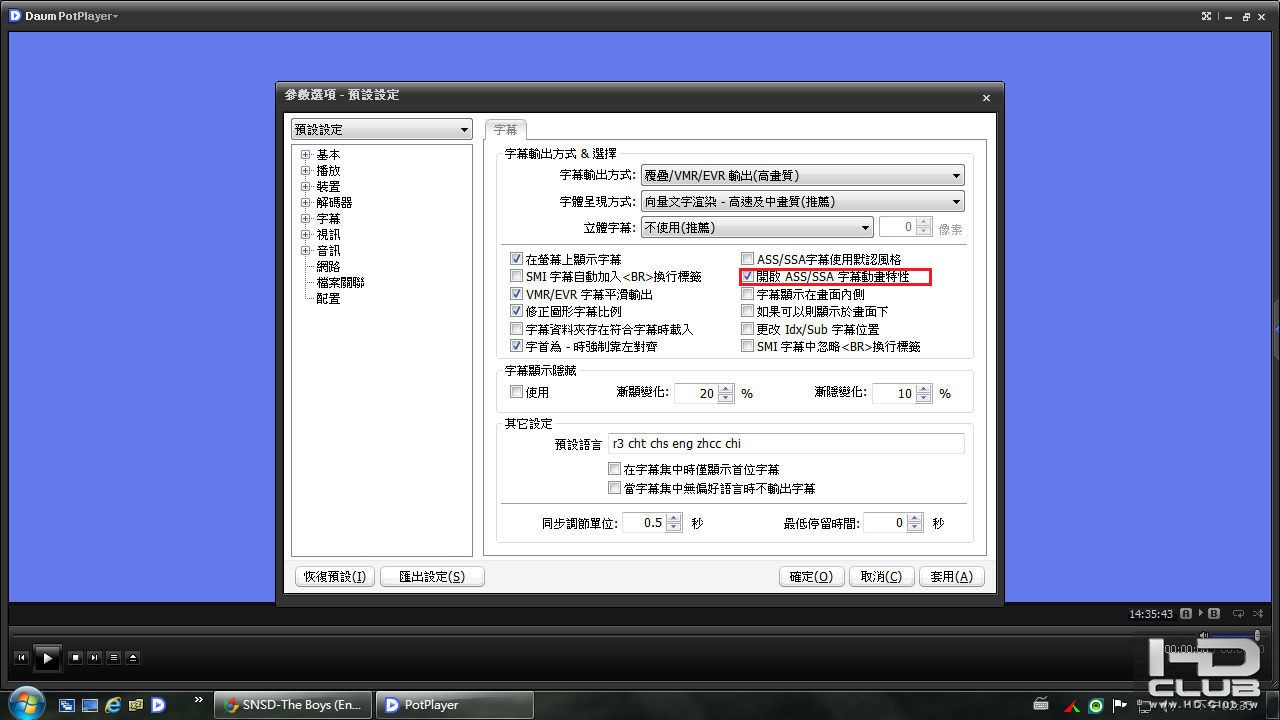Click the next track button

(94, 657)
